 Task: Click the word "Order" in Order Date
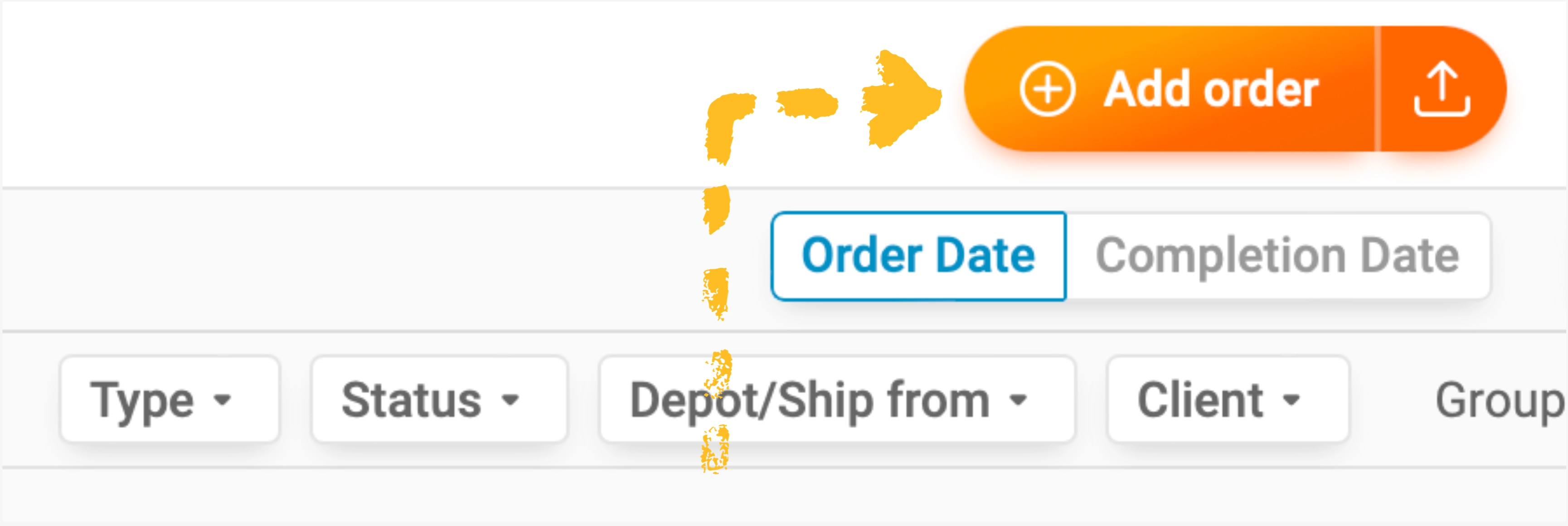(x=861, y=256)
